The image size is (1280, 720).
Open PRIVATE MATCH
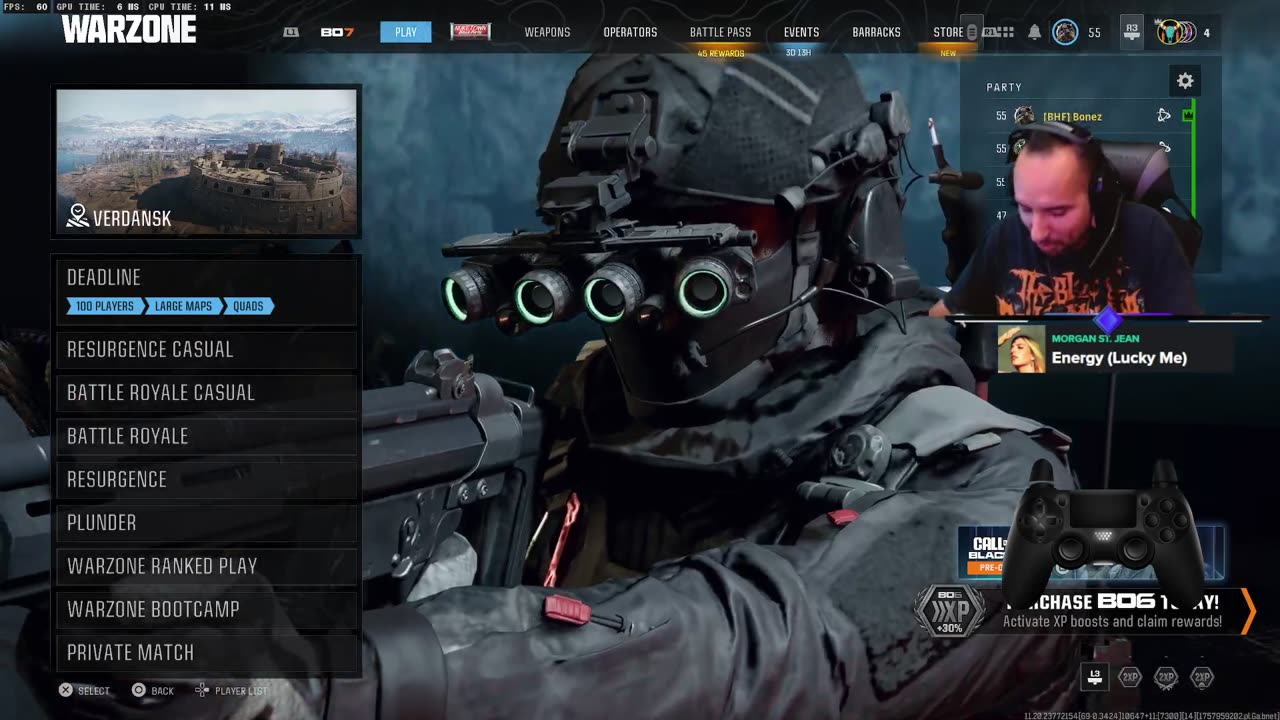point(207,652)
